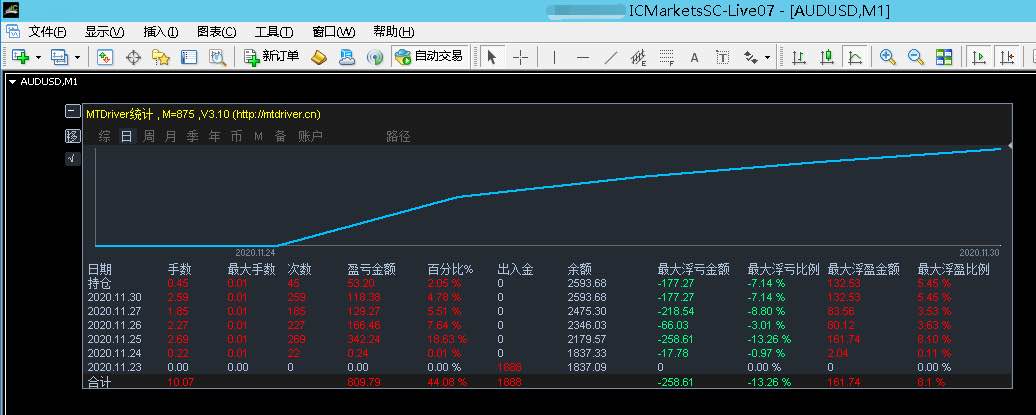Screen dimensions: 1036x415
Task: Open the arrows objects dropdown arrow
Action: click(767, 57)
